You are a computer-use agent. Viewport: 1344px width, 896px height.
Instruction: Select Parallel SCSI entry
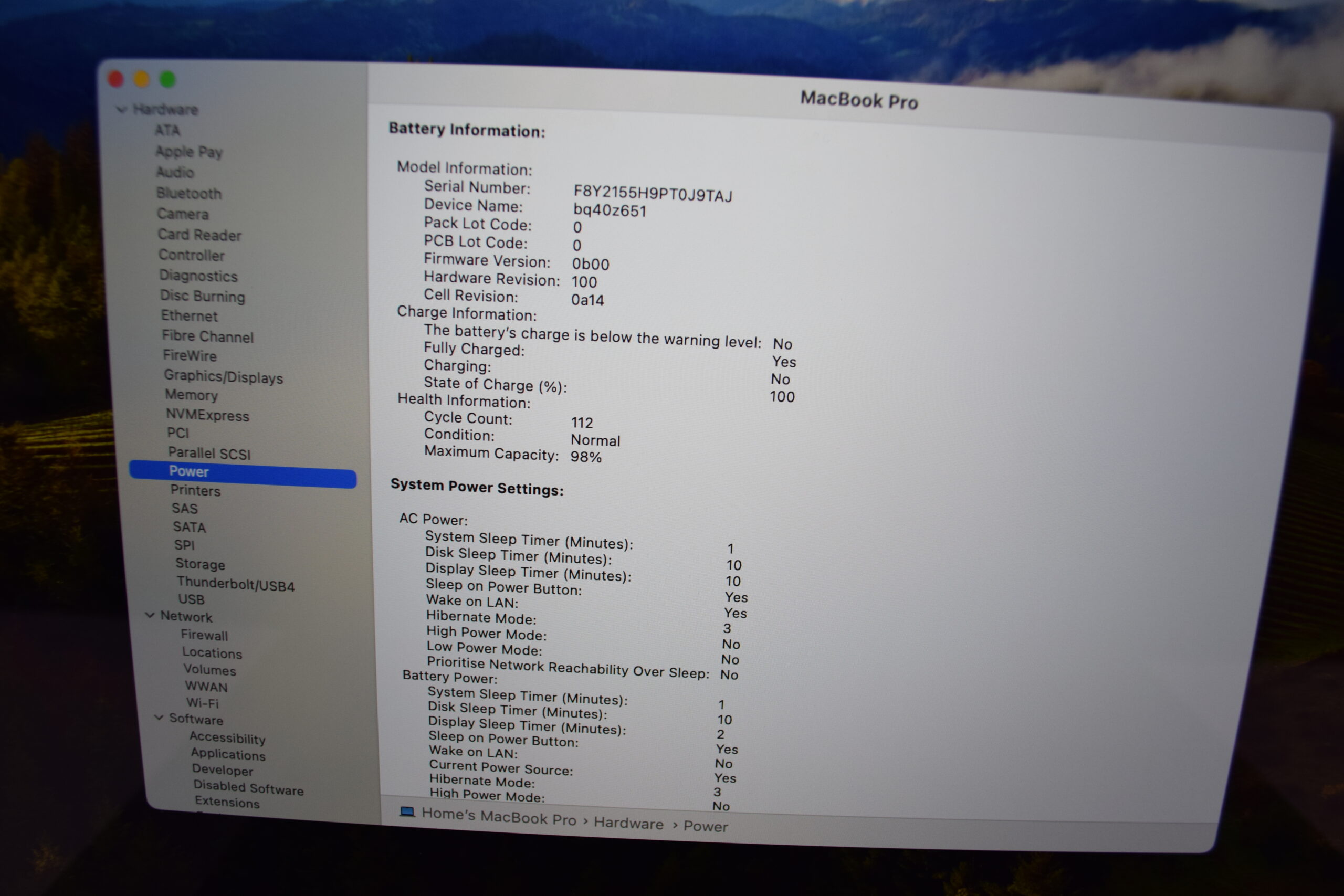(x=209, y=453)
